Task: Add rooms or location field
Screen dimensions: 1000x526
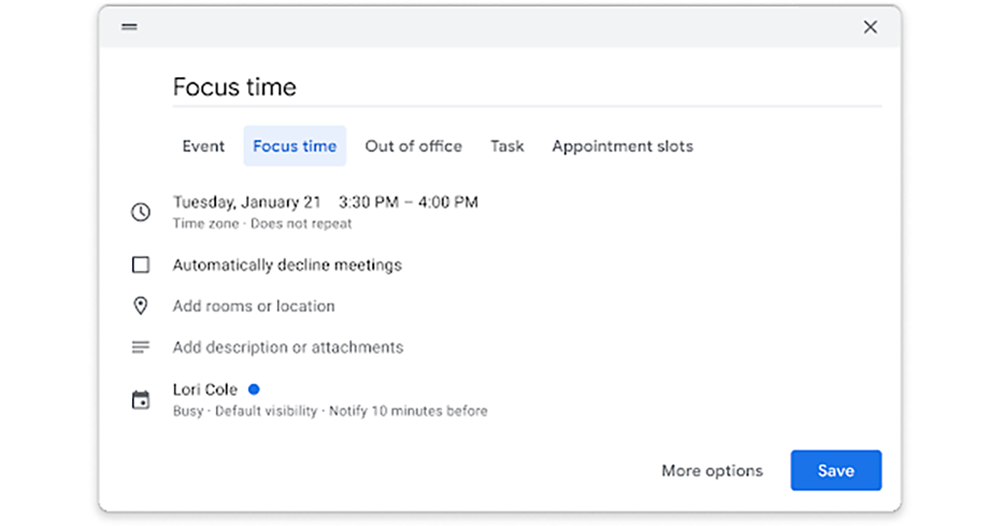Action: click(254, 306)
